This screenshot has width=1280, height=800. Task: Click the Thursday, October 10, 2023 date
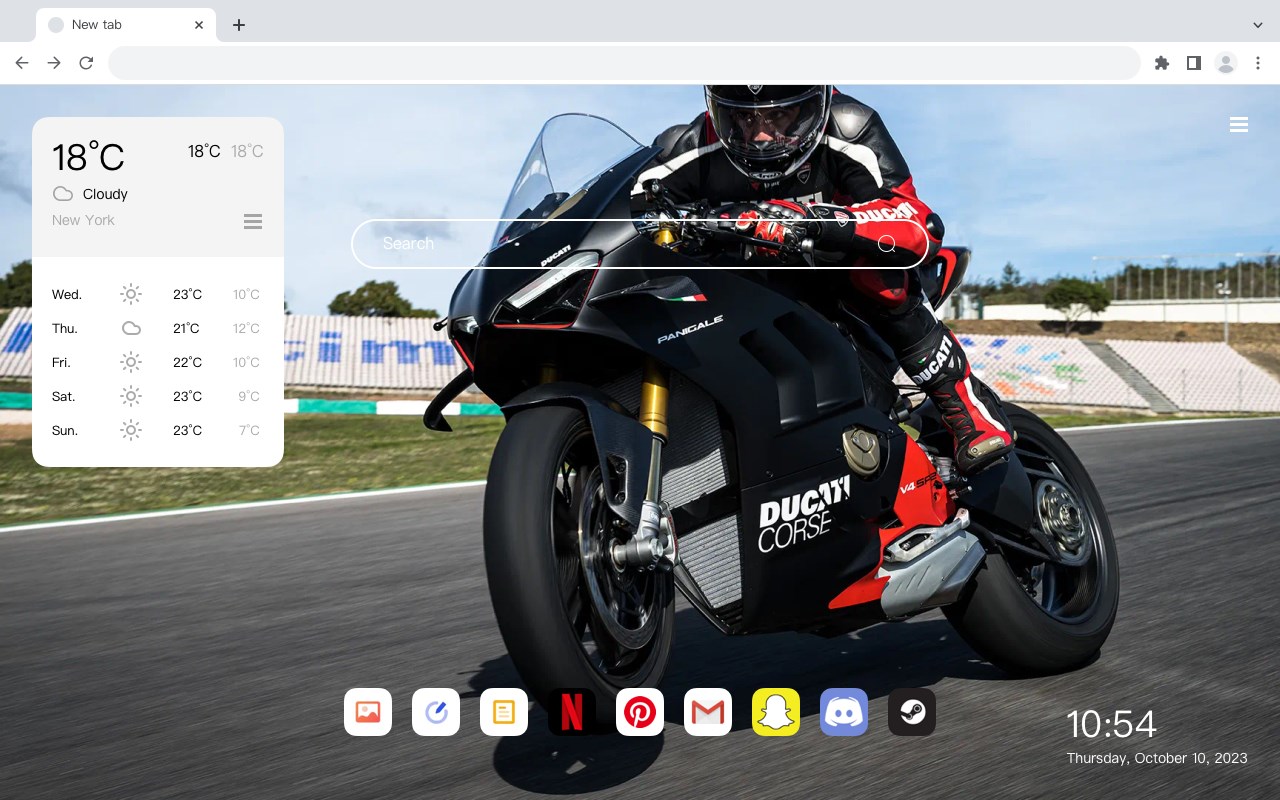click(1157, 758)
